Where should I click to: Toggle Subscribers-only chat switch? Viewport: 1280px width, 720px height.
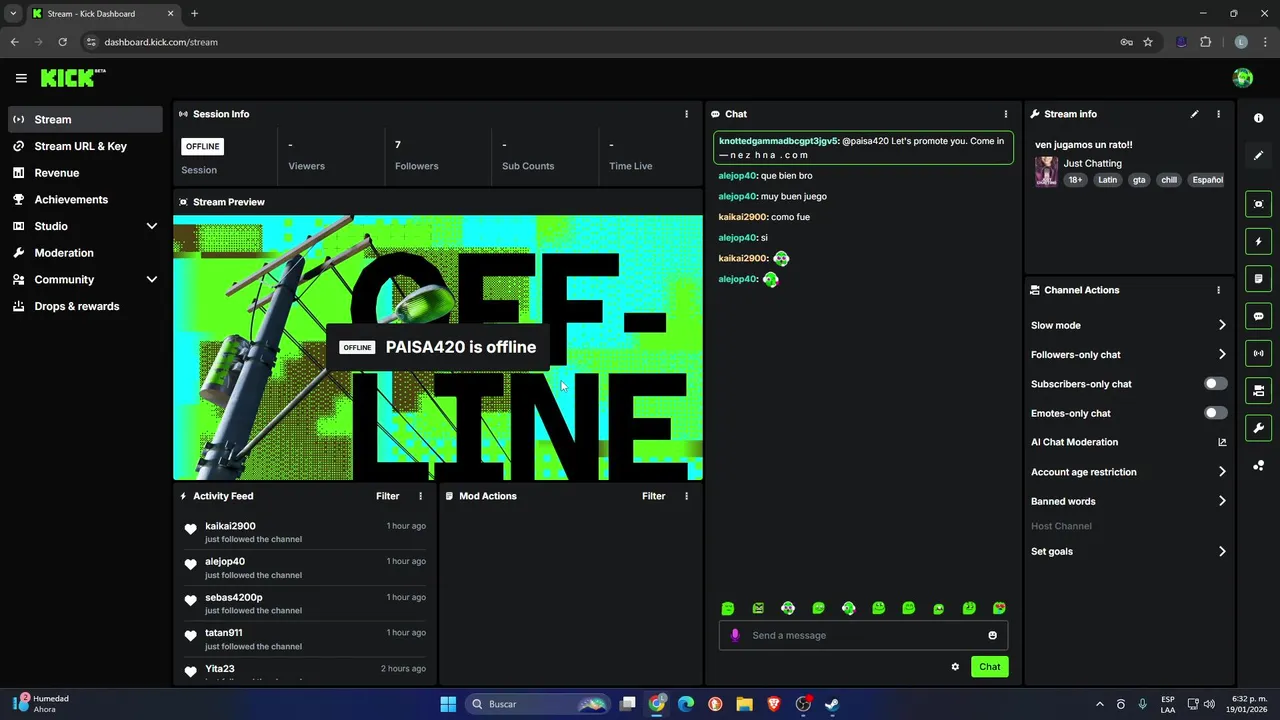click(1215, 384)
